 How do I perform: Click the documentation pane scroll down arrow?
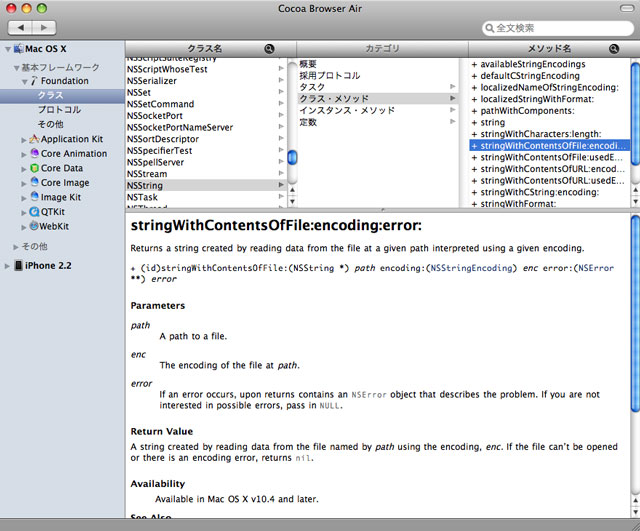635,511
